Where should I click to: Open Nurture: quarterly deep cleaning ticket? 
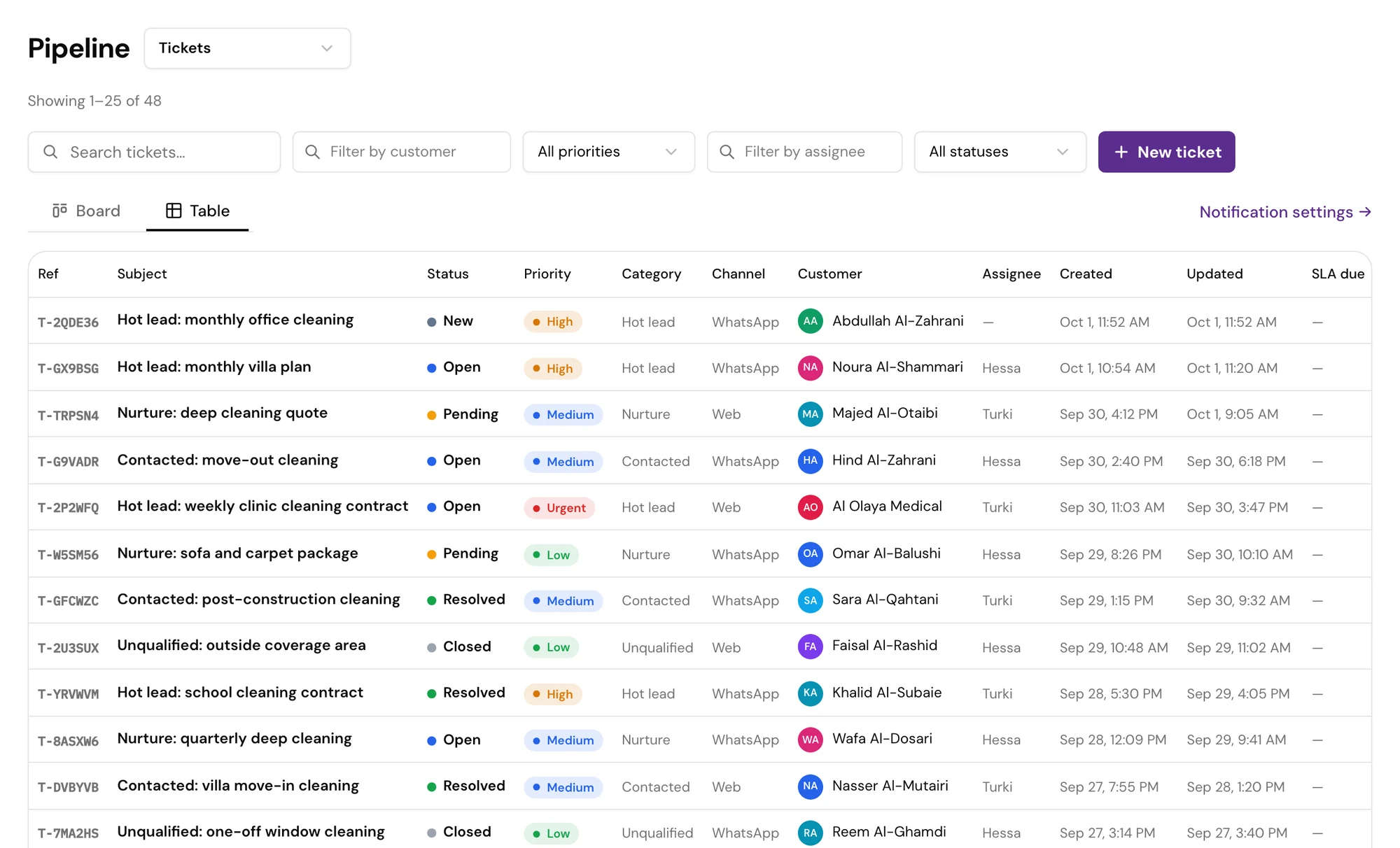tap(234, 738)
